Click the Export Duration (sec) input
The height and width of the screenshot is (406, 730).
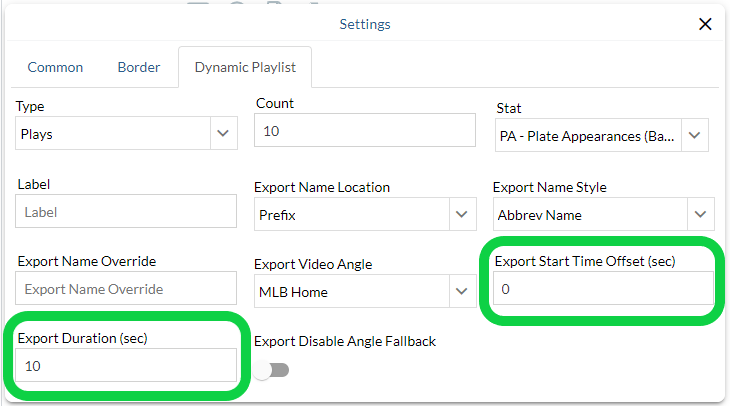126,366
